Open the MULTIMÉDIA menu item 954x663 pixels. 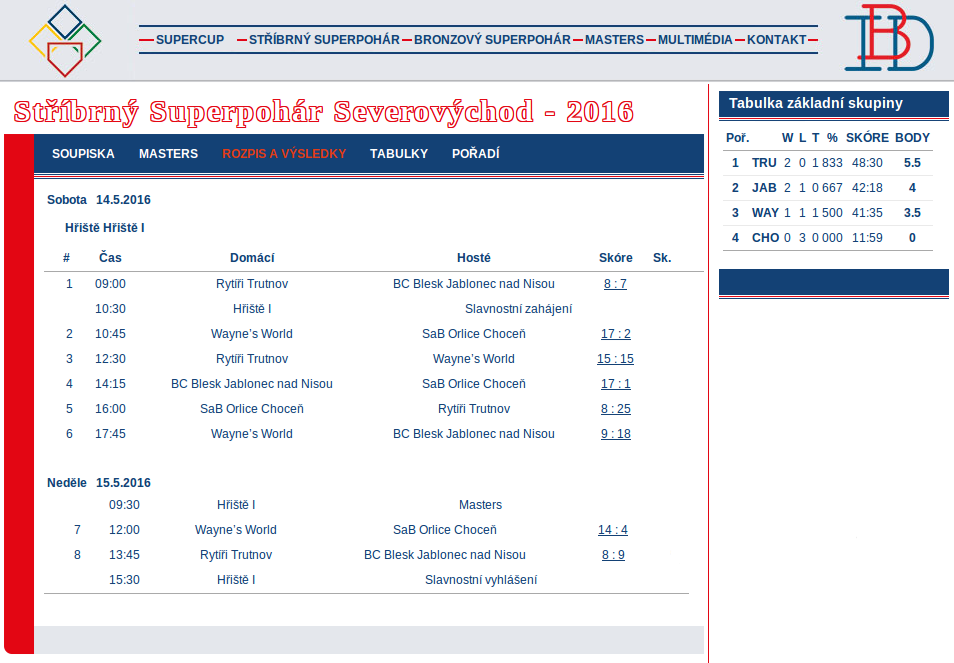tap(695, 40)
